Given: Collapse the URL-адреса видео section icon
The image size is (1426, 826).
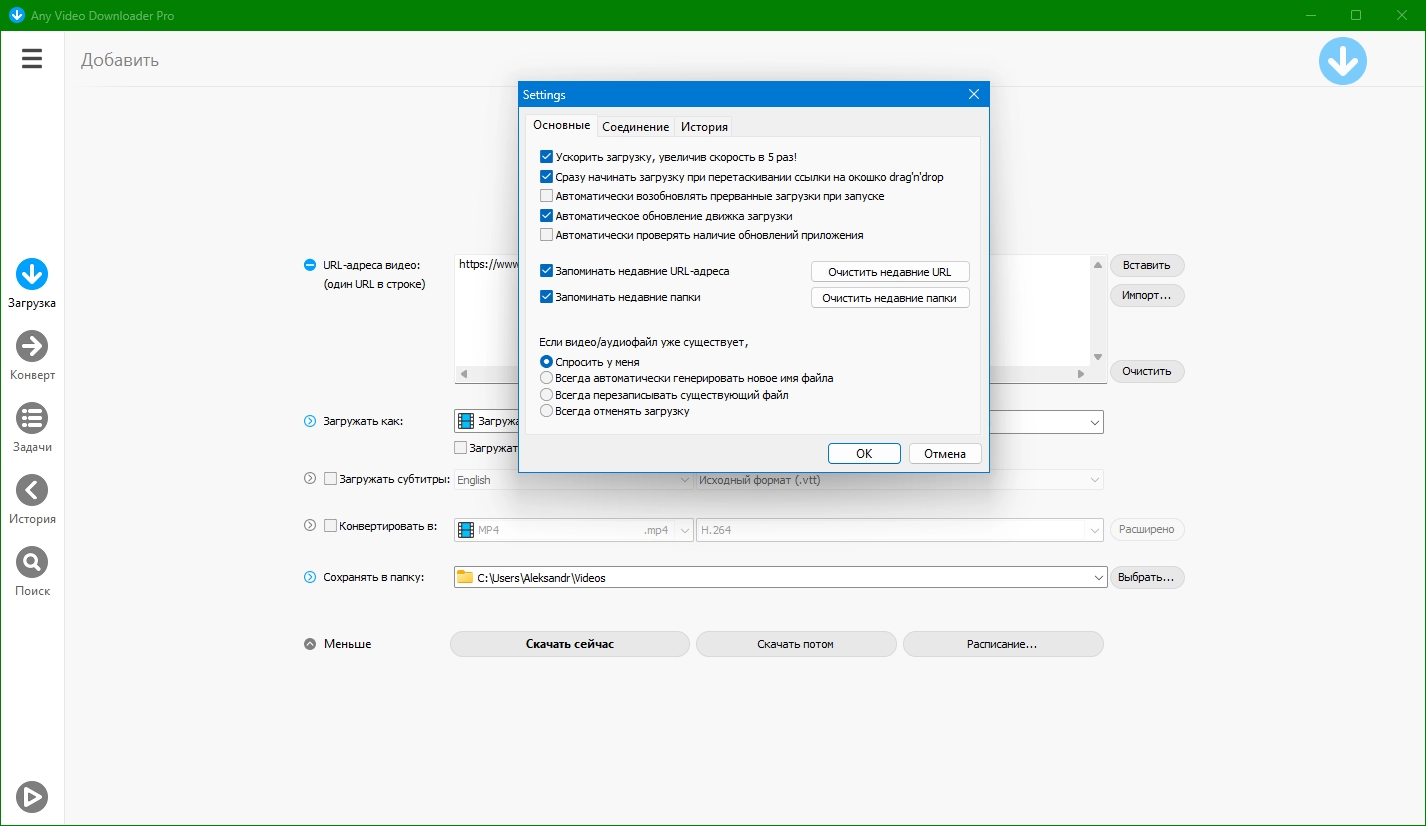Looking at the screenshot, I should coord(310,265).
